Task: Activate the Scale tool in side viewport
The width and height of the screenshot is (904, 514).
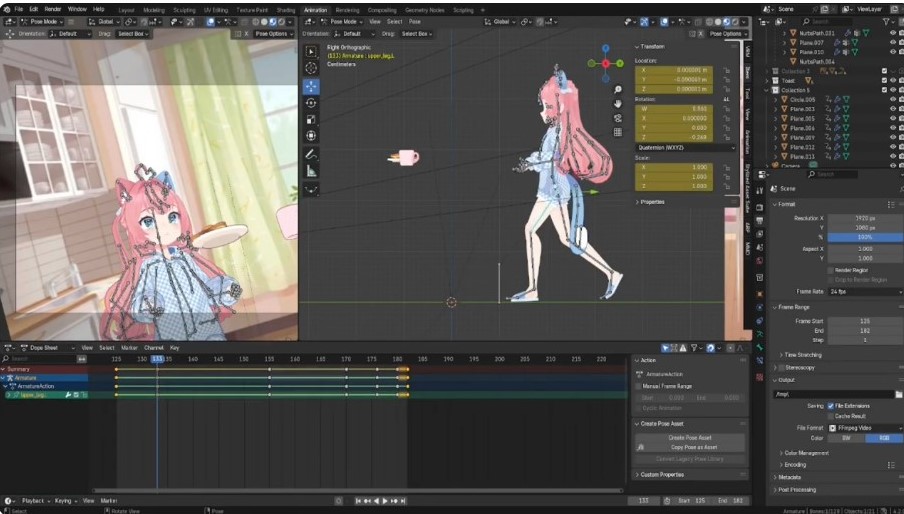Action: [x=311, y=120]
